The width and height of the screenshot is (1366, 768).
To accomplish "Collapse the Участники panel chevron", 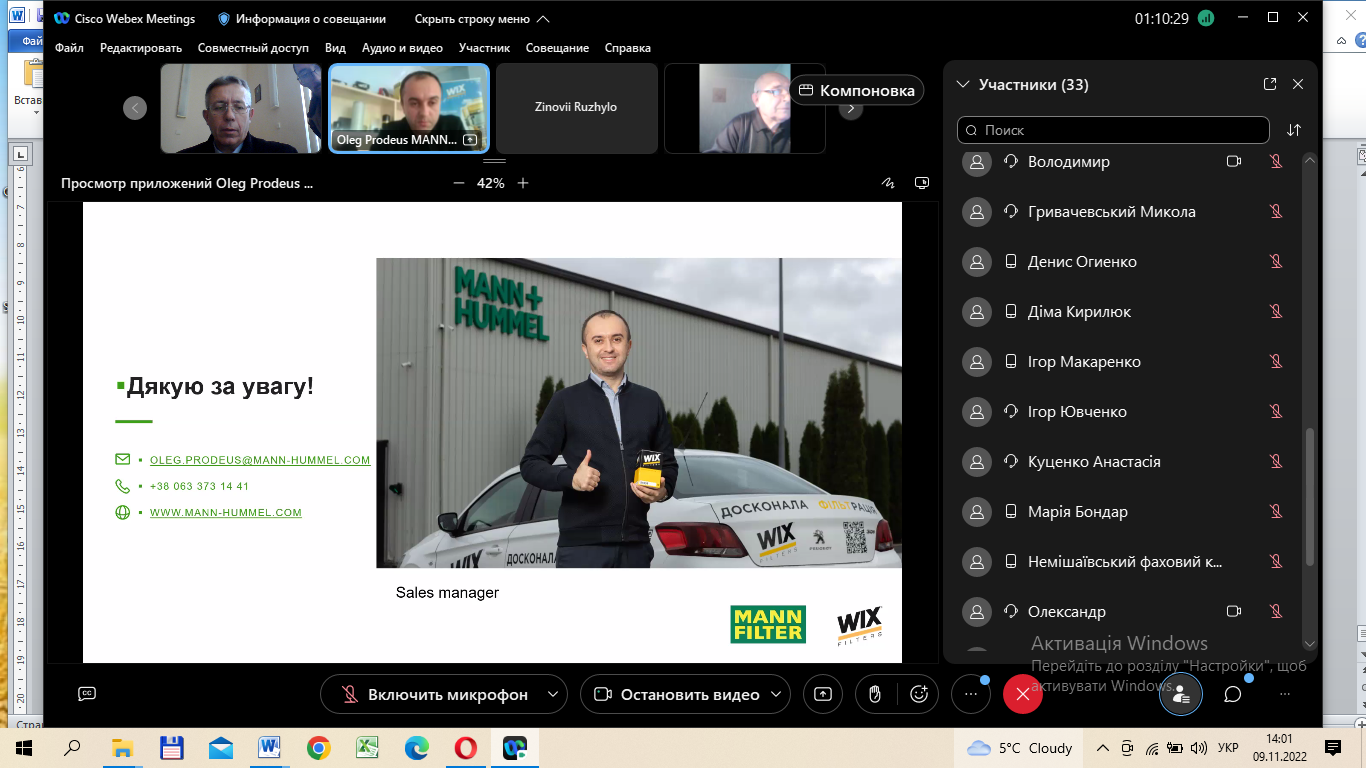I will tap(964, 85).
